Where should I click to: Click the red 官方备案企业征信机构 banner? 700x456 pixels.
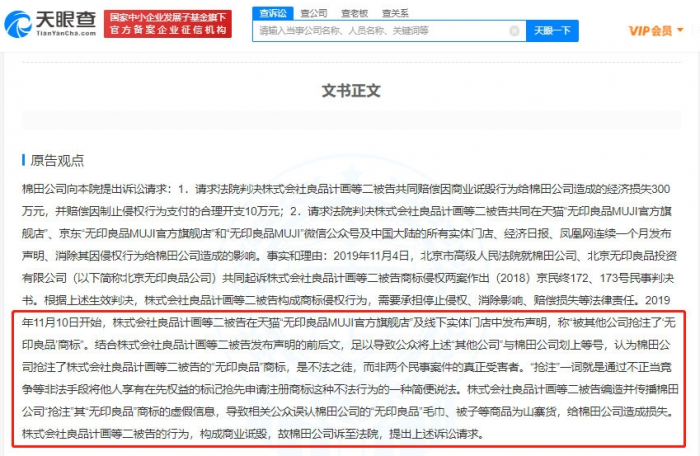point(168,24)
